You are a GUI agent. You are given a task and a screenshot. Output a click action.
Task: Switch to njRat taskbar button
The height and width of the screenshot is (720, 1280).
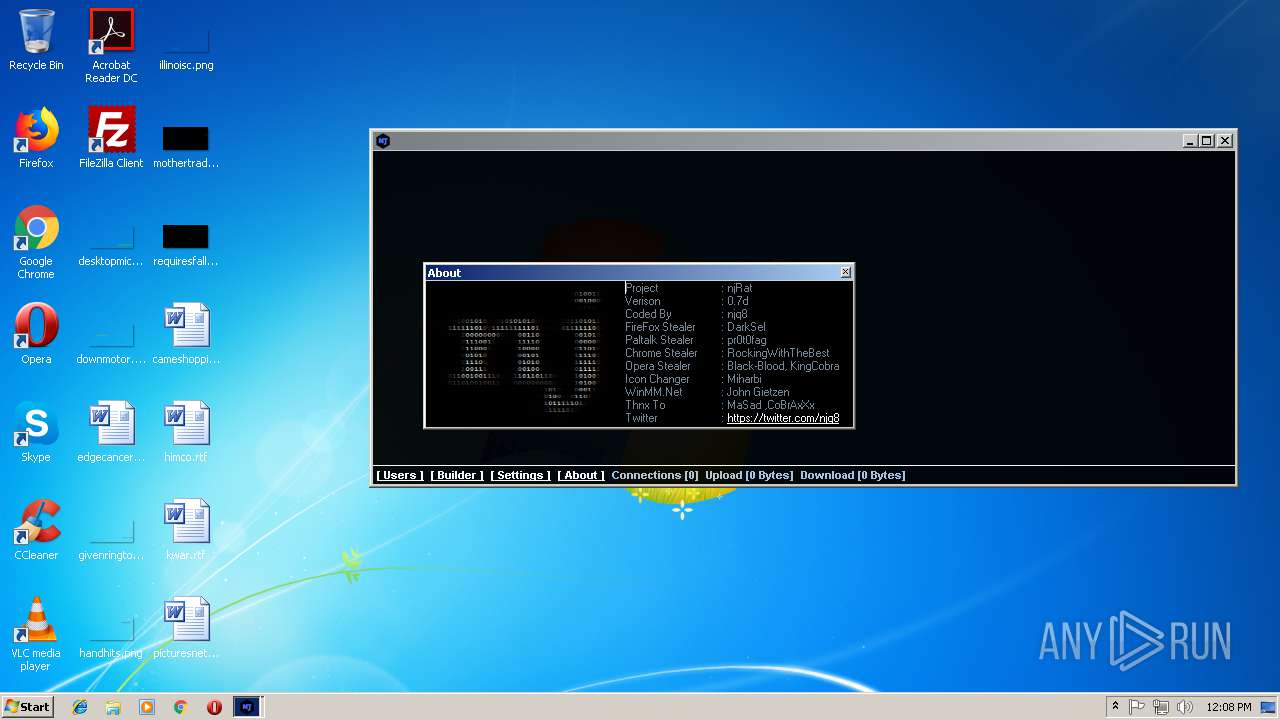click(247, 707)
